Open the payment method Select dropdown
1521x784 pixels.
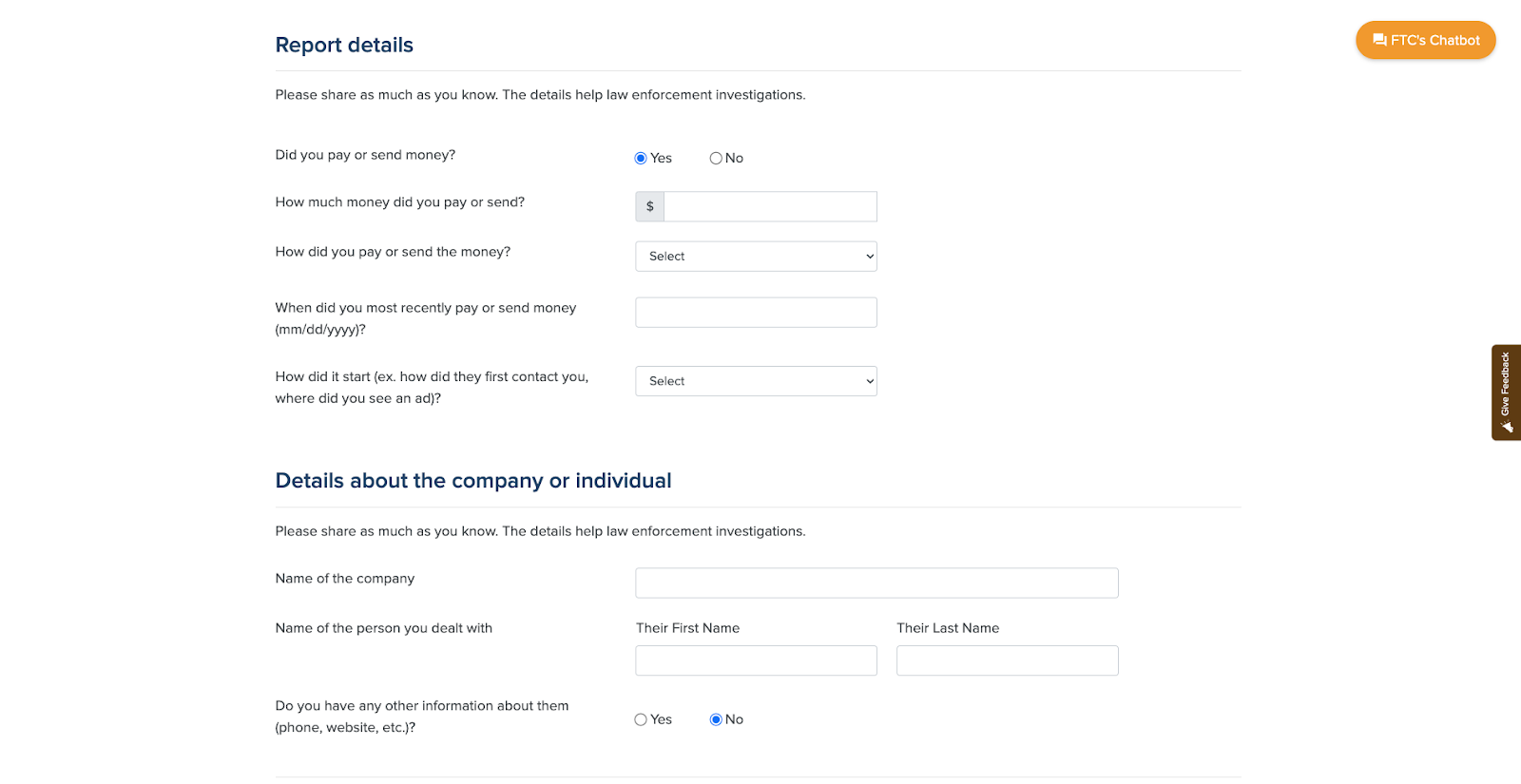(756, 257)
